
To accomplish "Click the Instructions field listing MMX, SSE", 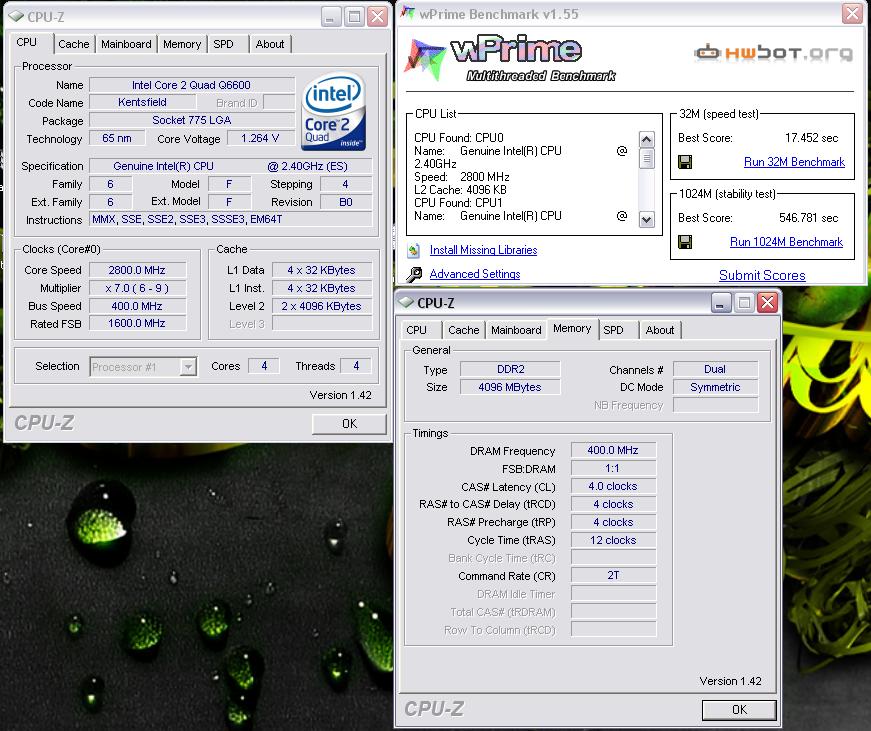I will point(231,219).
